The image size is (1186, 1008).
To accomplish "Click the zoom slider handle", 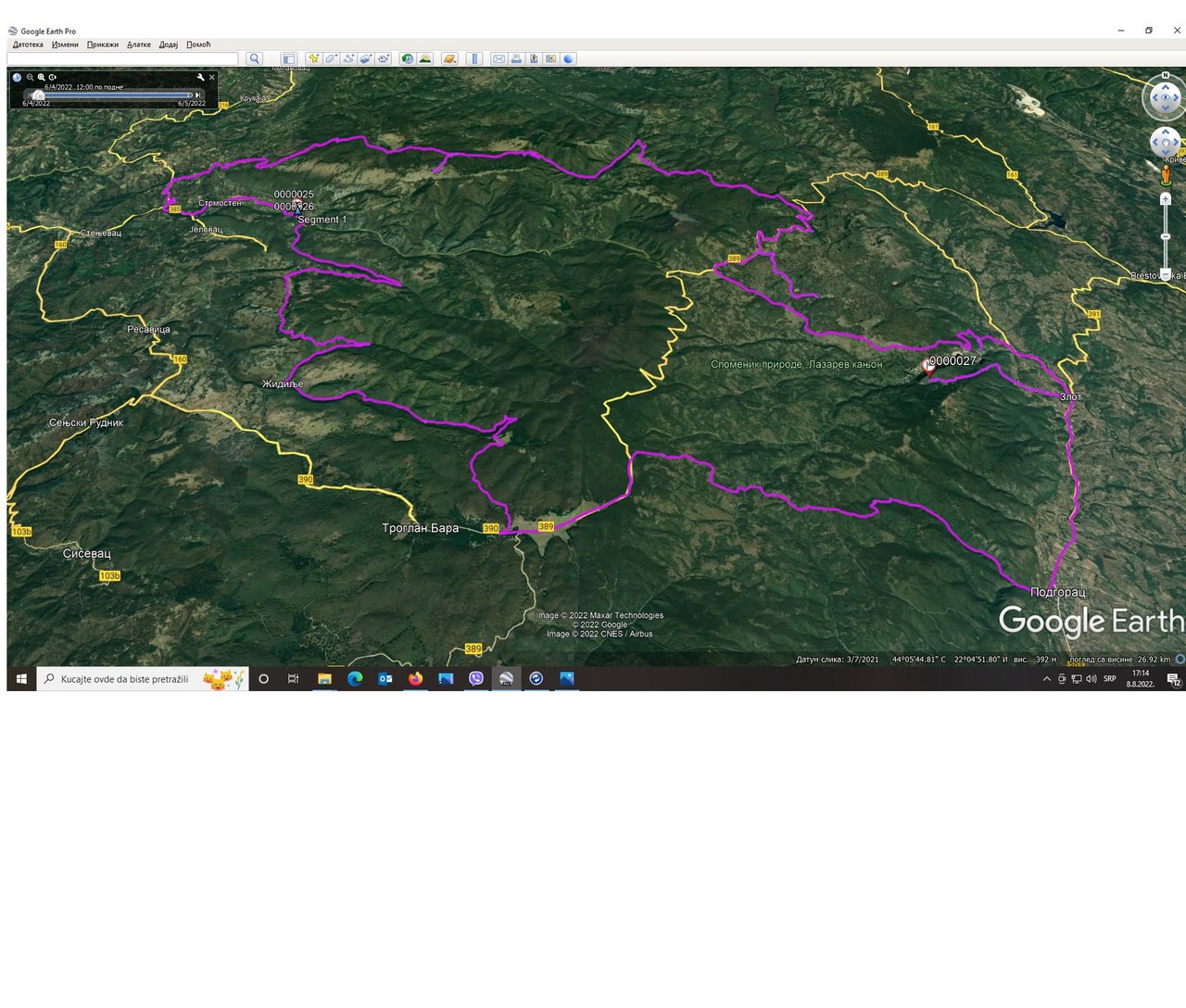I will point(1166,236).
